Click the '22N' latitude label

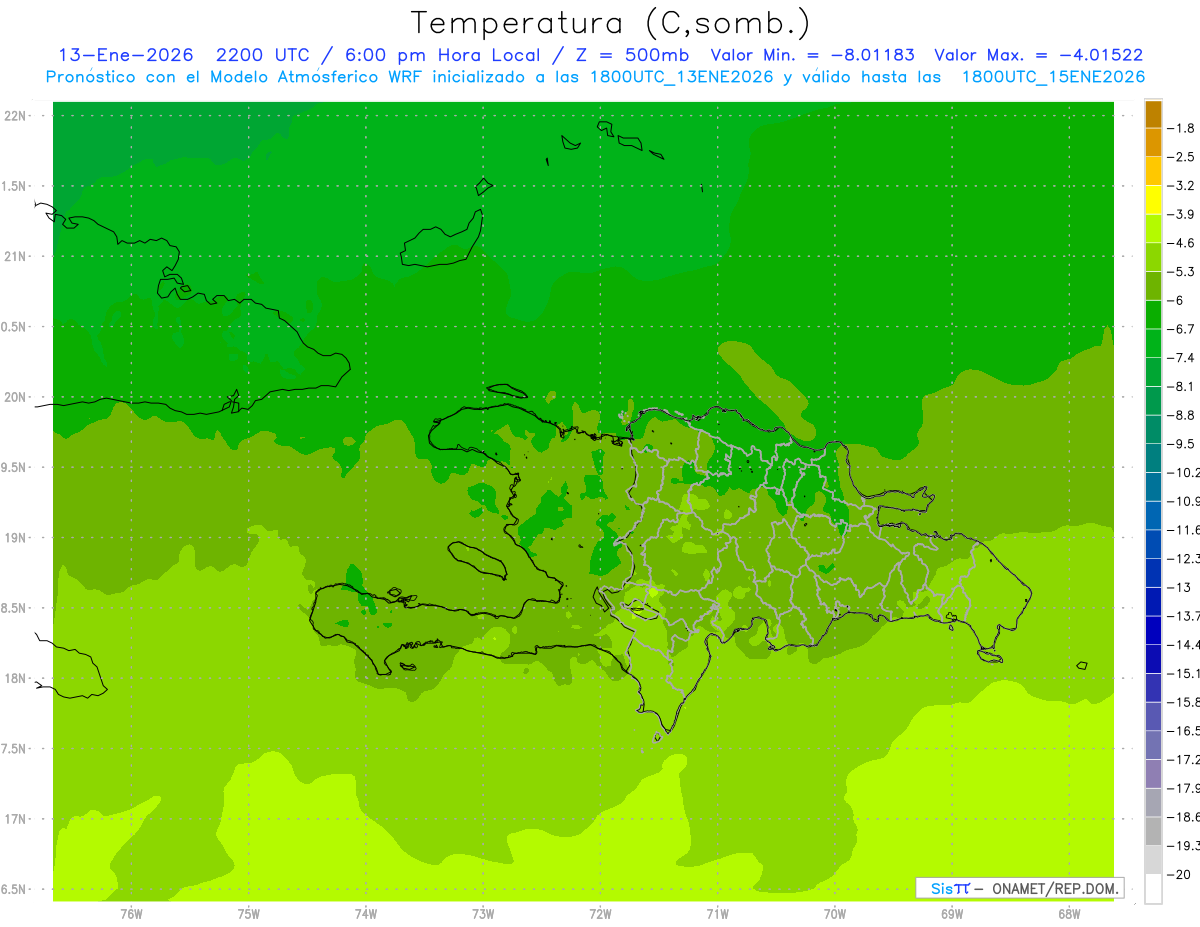coord(17,116)
